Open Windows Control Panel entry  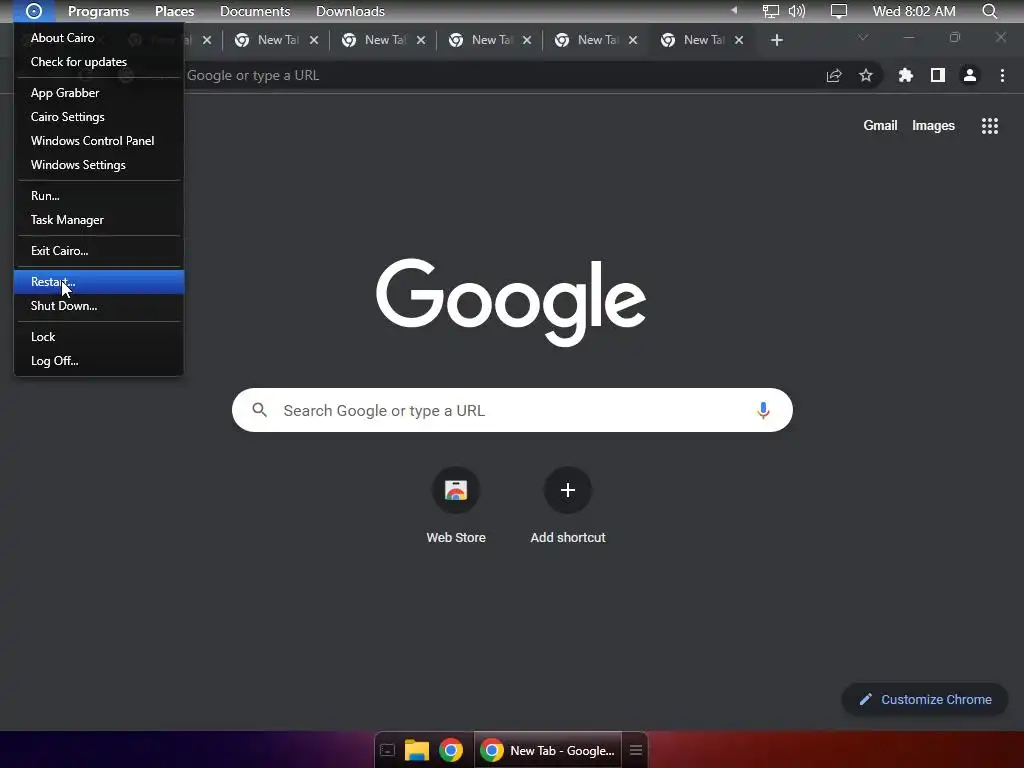pos(99,141)
